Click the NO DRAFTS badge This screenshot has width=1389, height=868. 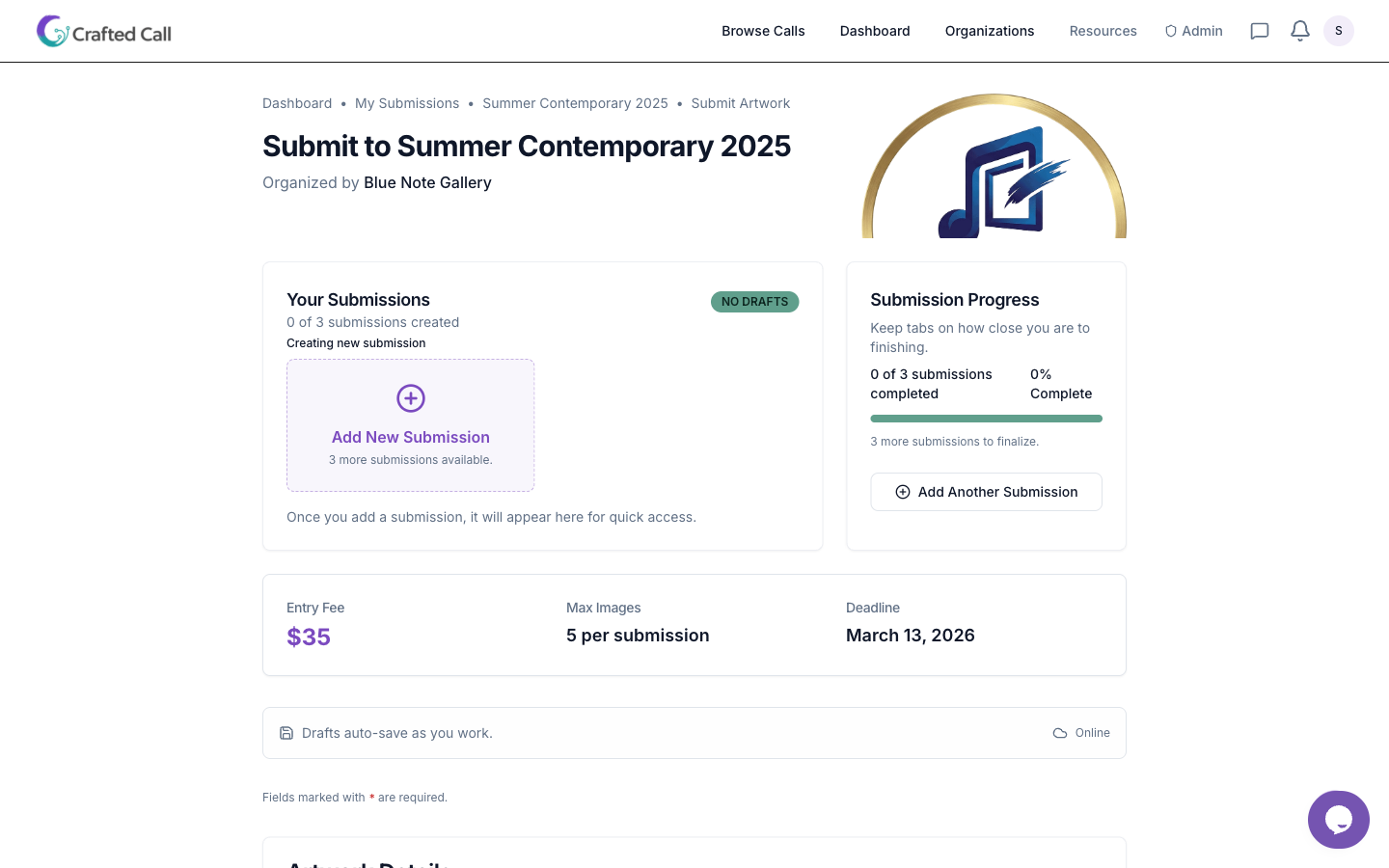coord(754,302)
